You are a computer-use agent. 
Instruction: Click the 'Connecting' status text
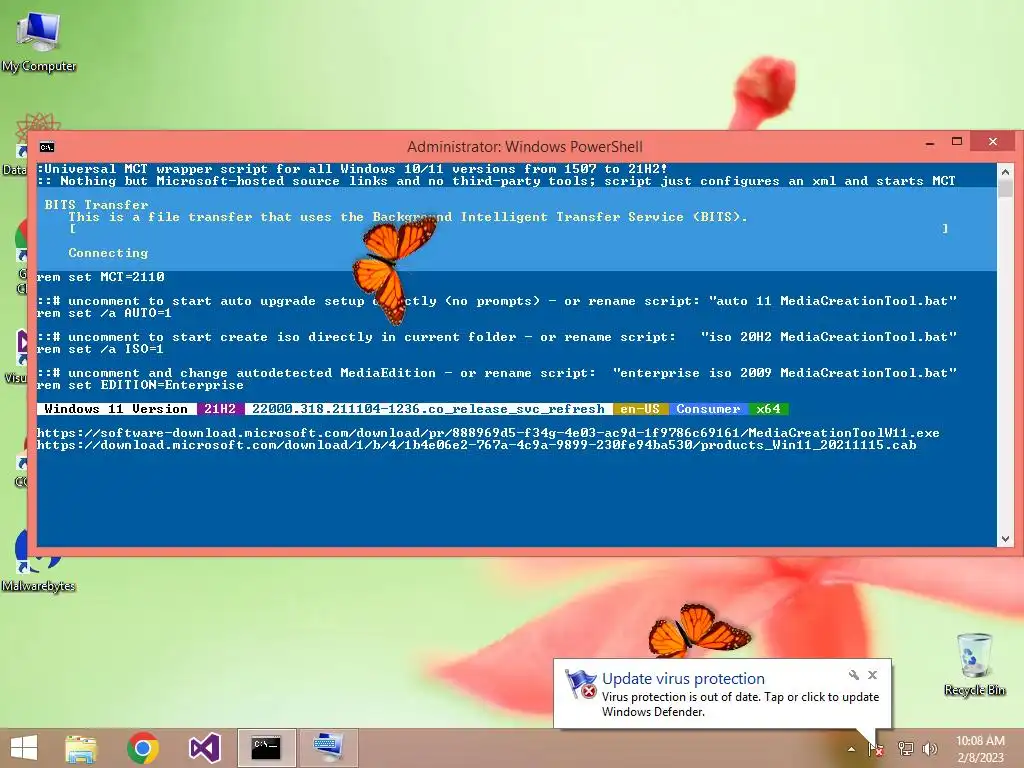[108, 253]
